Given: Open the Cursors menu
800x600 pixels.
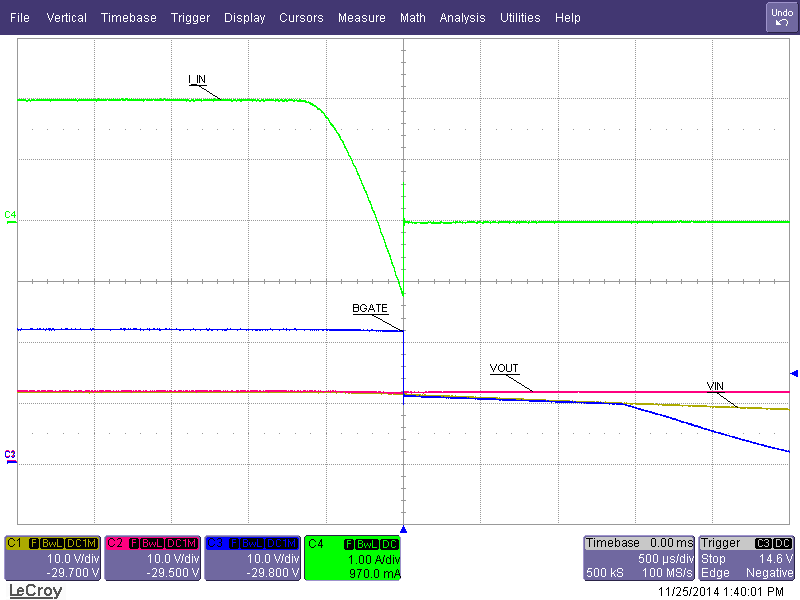Looking at the screenshot, I should (x=301, y=17).
